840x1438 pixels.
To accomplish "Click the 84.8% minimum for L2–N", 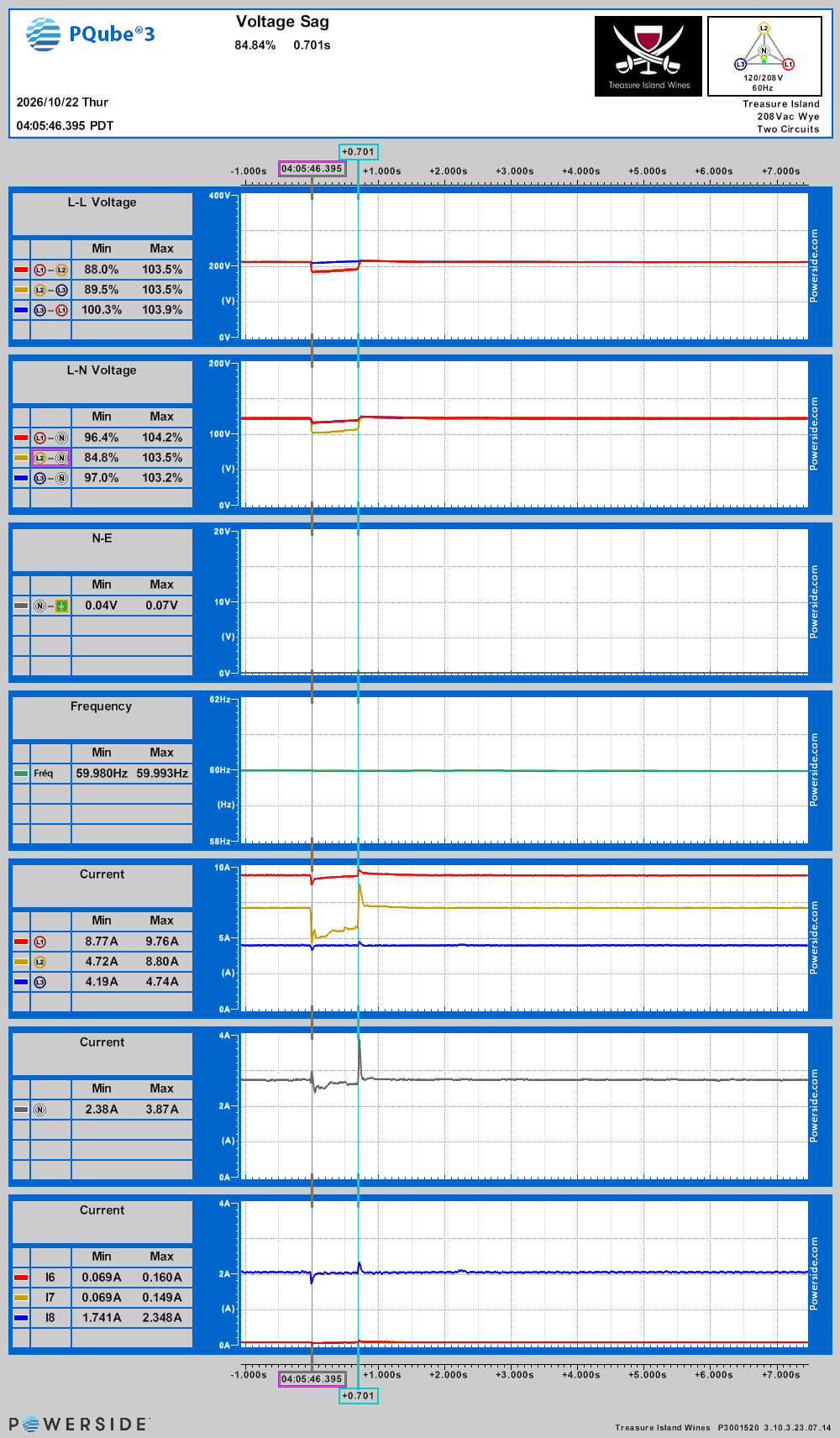I will coord(102,458).
